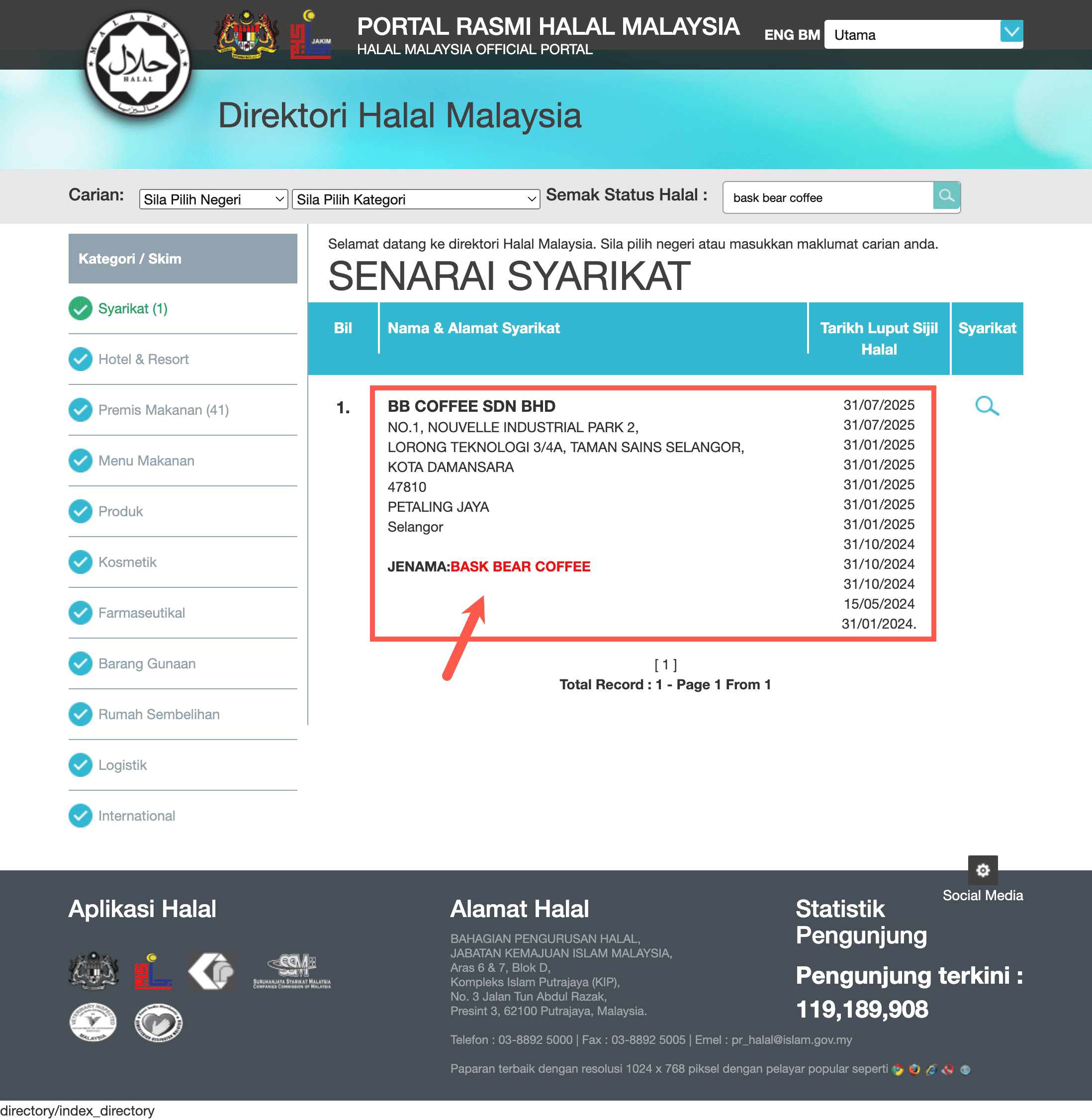1092x1120 pixels.
Task: Click Direktori Halal Malaysia page title
Action: [400, 115]
